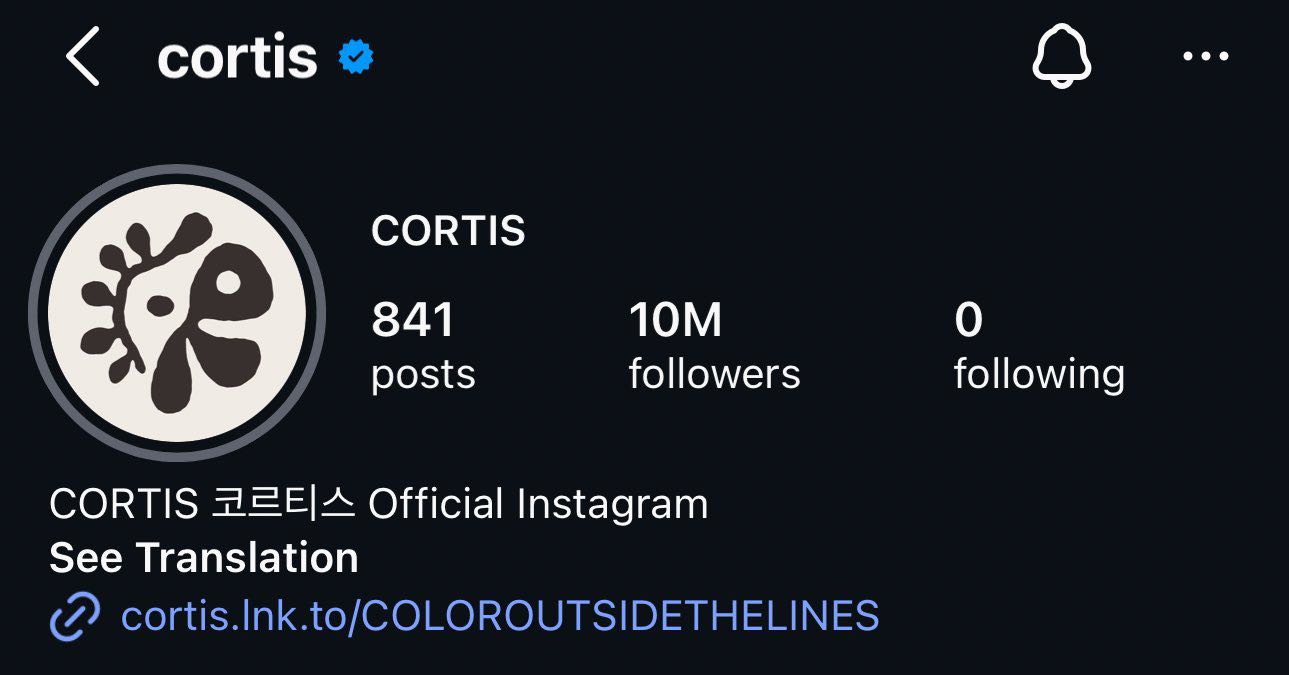Click the number 841 above posts
Image resolution: width=1289 pixels, height=675 pixels.
click(x=413, y=321)
